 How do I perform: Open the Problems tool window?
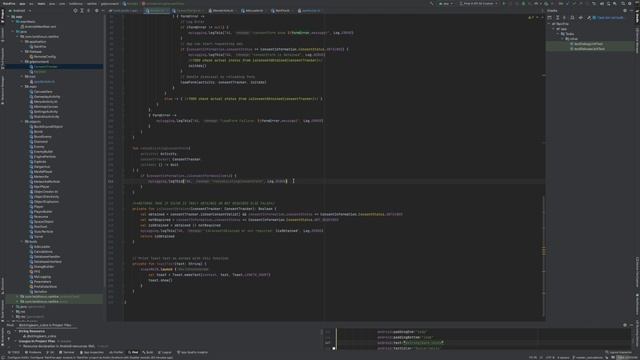(x=33, y=352)
